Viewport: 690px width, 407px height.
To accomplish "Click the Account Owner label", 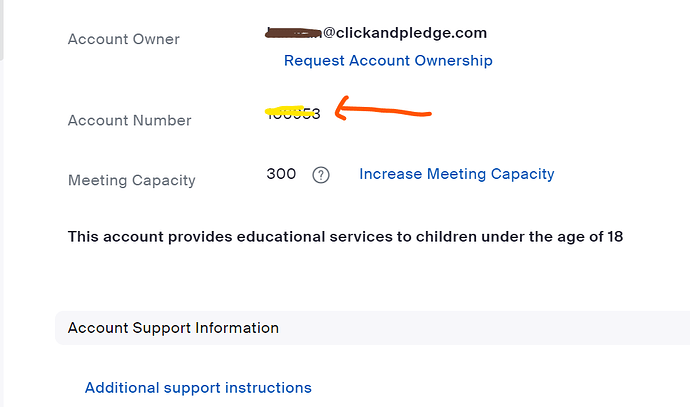I will (123, 39).
